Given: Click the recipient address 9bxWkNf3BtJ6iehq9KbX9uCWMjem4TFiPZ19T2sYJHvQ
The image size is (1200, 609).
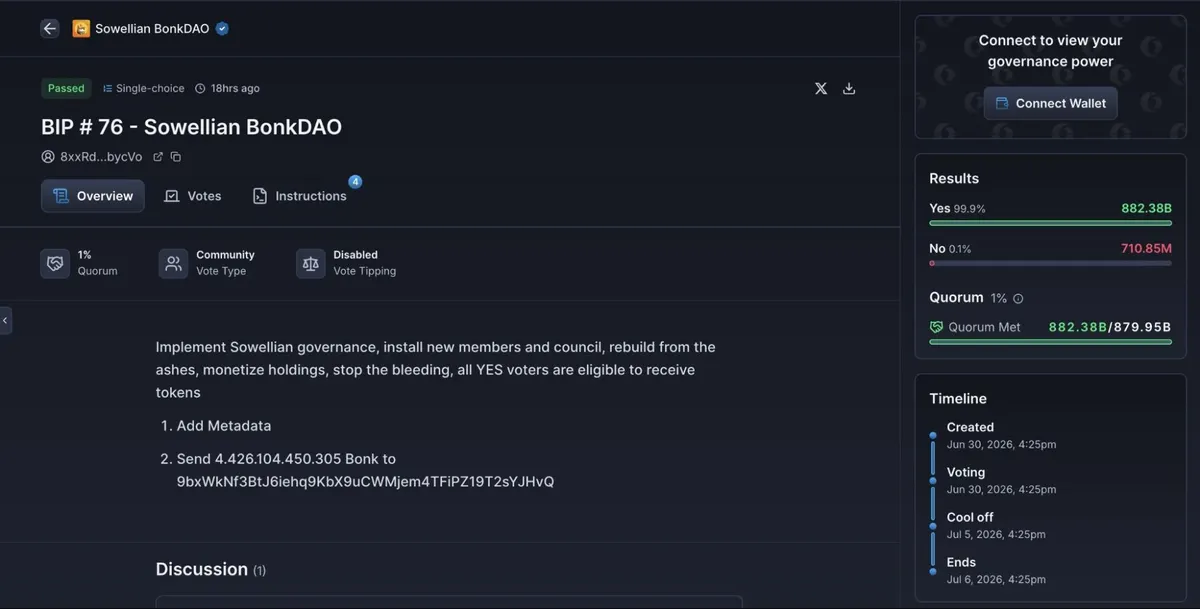Looking at the screenshot, I should pyautogui.click(x=365, y=482).
